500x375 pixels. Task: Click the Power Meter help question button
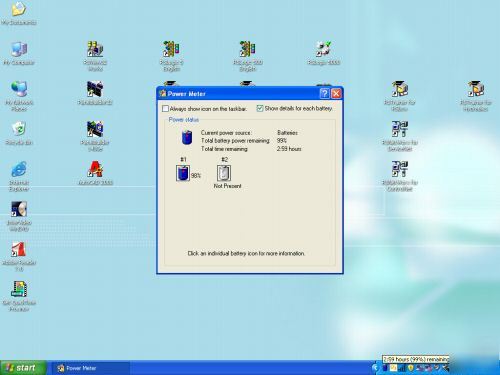[324, 94]
